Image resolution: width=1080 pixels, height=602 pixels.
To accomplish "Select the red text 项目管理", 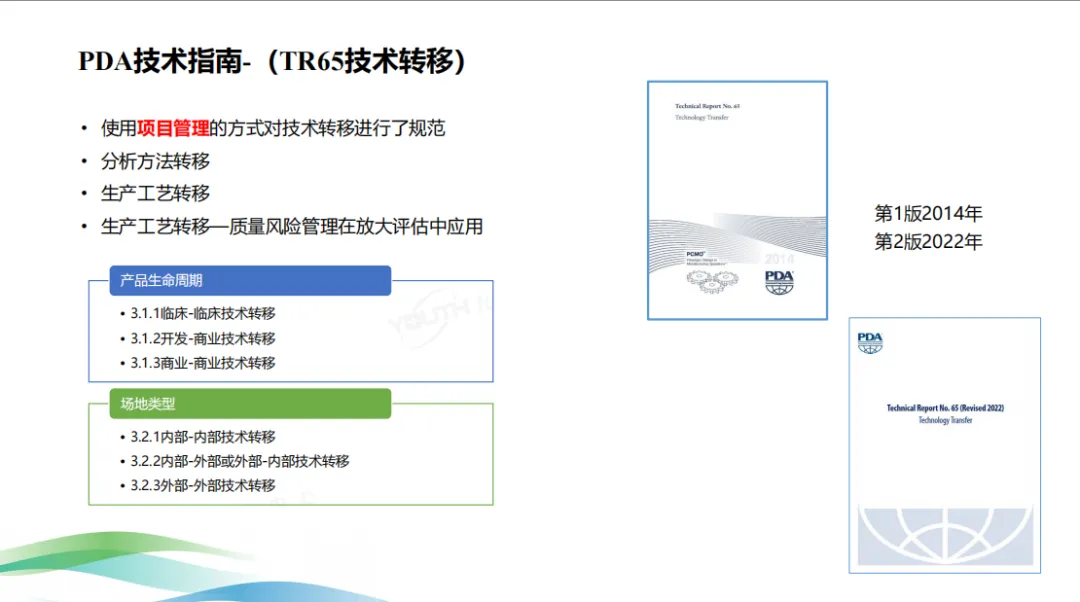I will [x=173, y=128].
